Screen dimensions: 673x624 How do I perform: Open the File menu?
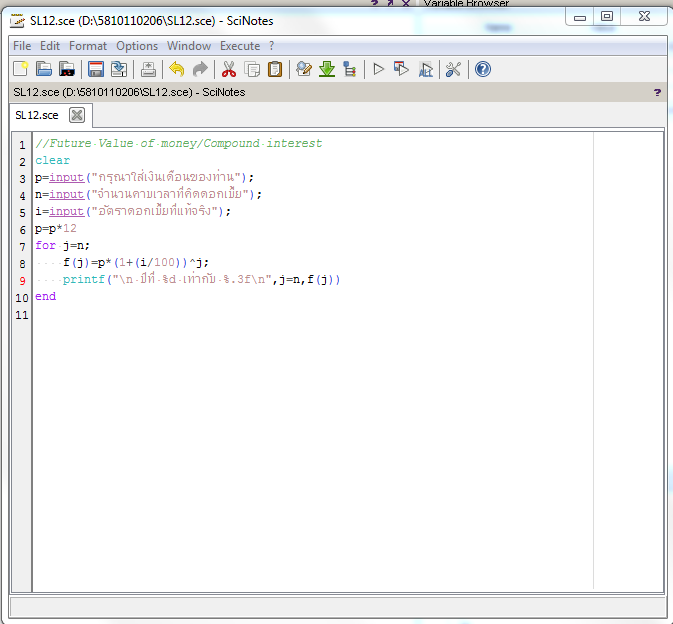(x=22, y=46)
